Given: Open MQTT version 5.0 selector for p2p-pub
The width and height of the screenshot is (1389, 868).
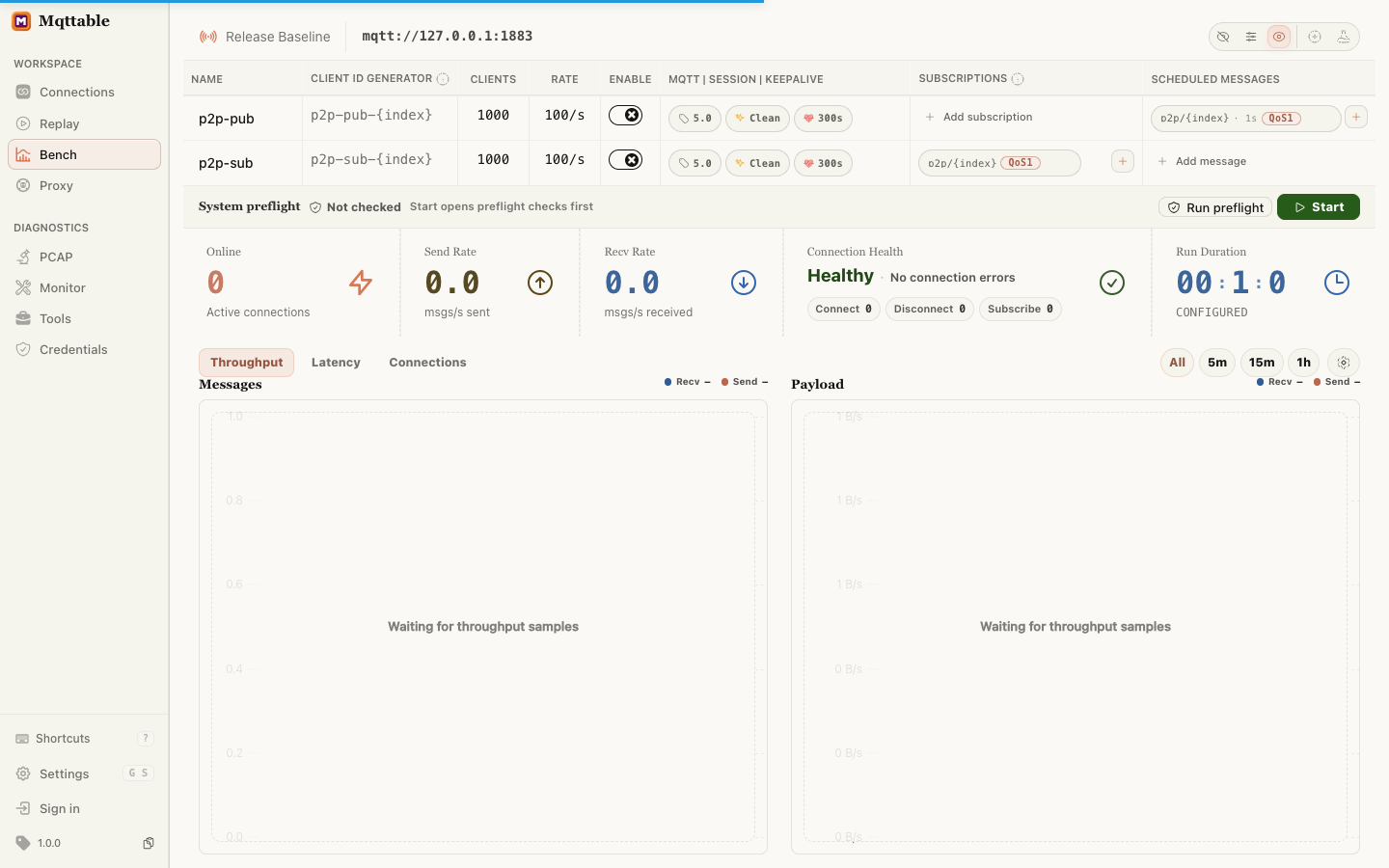Looking at the screenshot, I should (x=694, y=119).
